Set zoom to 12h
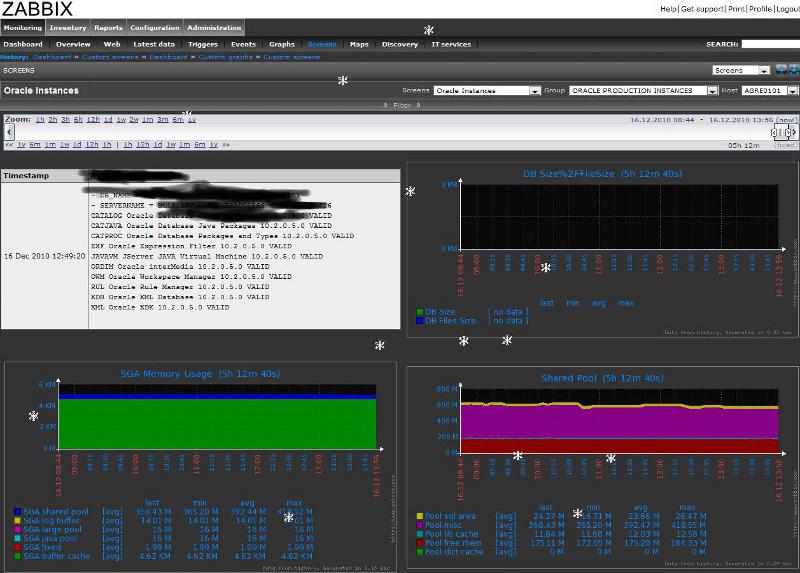 92,120
